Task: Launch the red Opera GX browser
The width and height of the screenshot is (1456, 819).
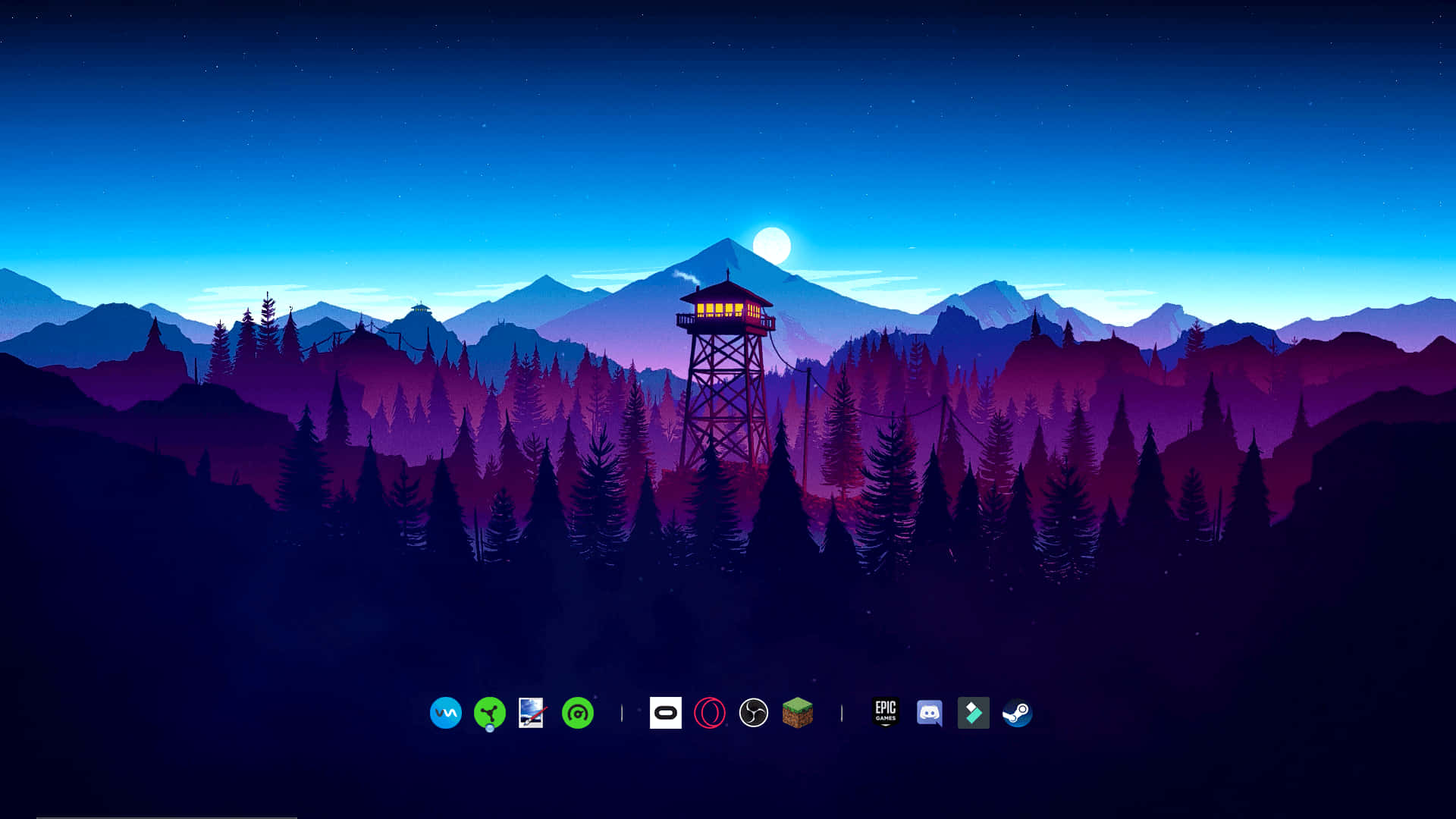Action: (709, 713)
